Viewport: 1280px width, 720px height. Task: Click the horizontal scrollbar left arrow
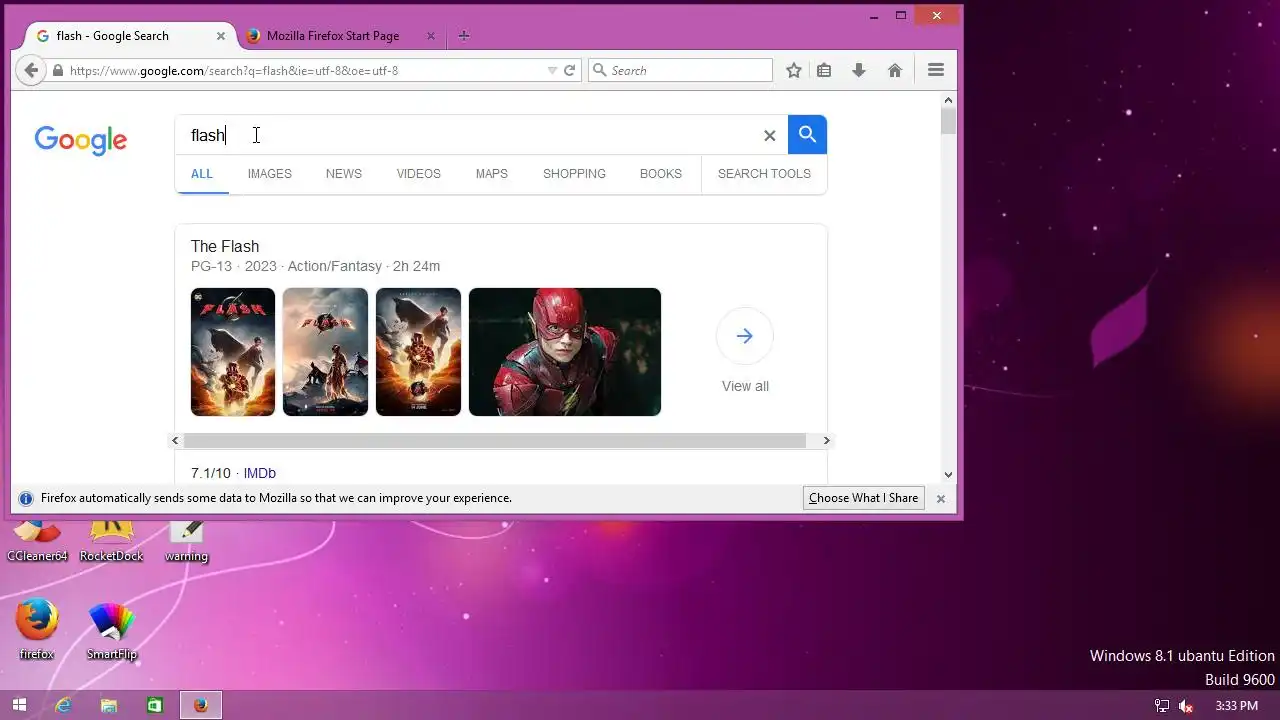click(x=175, y=440)
